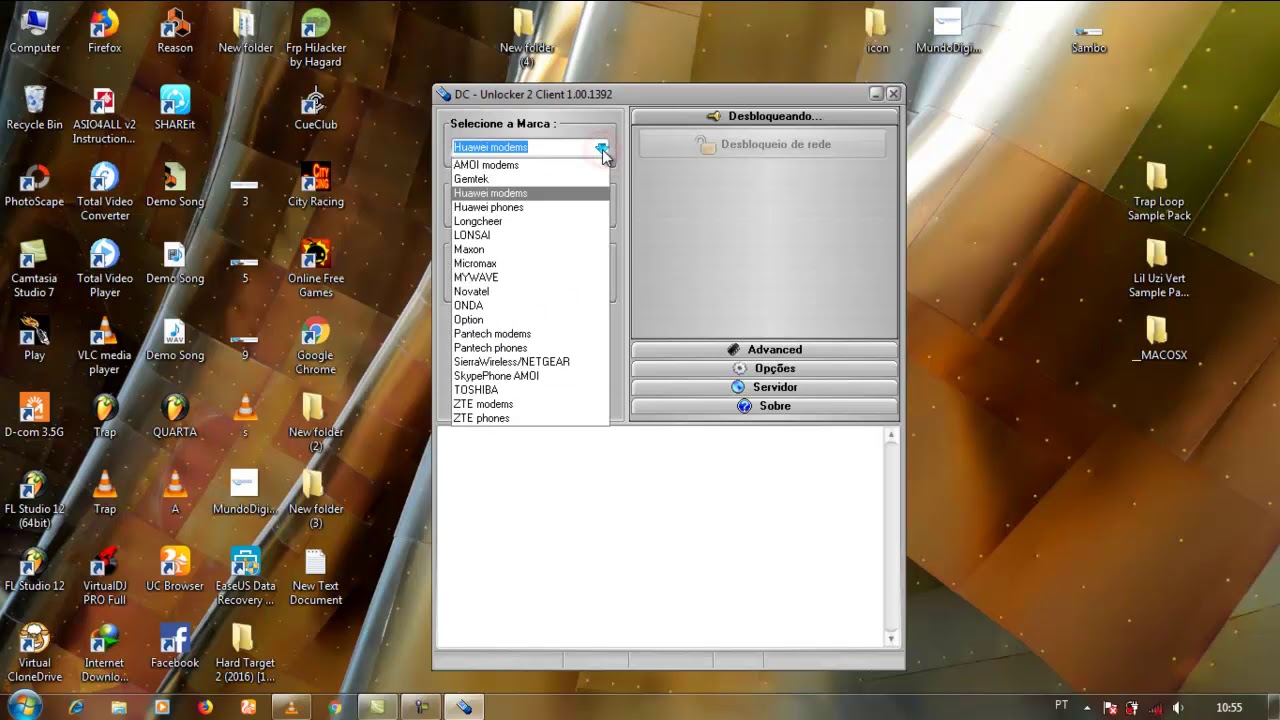Open the Google Chrome desktop shortcut

(315, 346)
